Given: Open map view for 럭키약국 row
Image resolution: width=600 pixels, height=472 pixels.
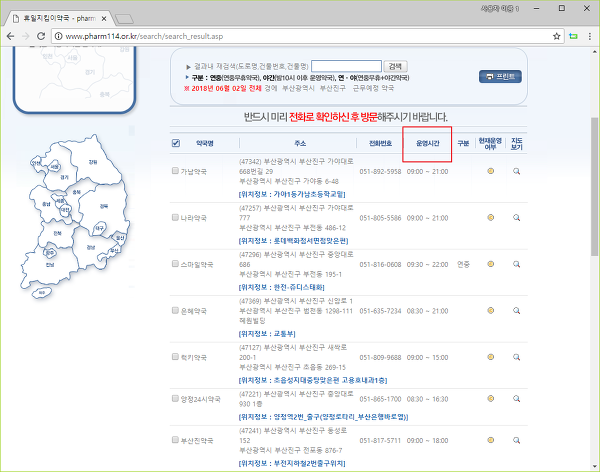Looking at the screenshot, I should tap(516, 357).
